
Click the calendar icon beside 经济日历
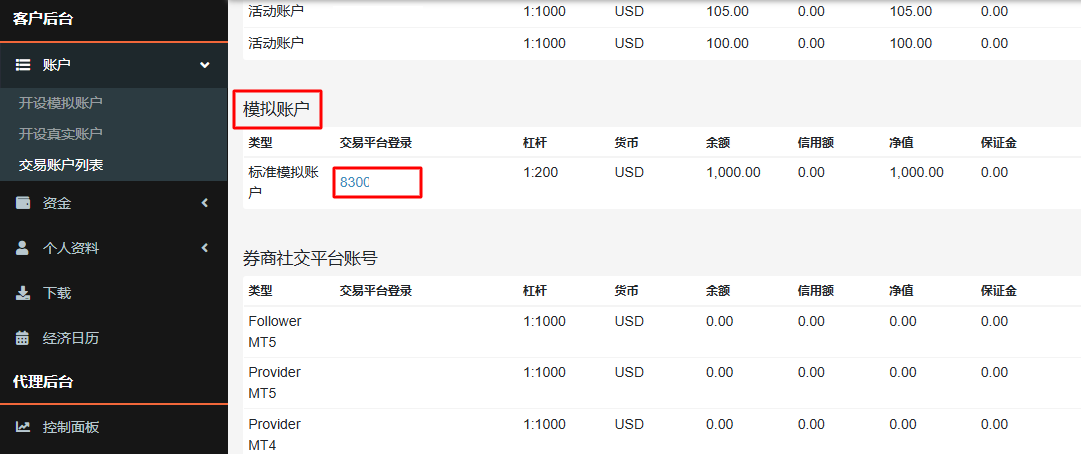(23, 338)
